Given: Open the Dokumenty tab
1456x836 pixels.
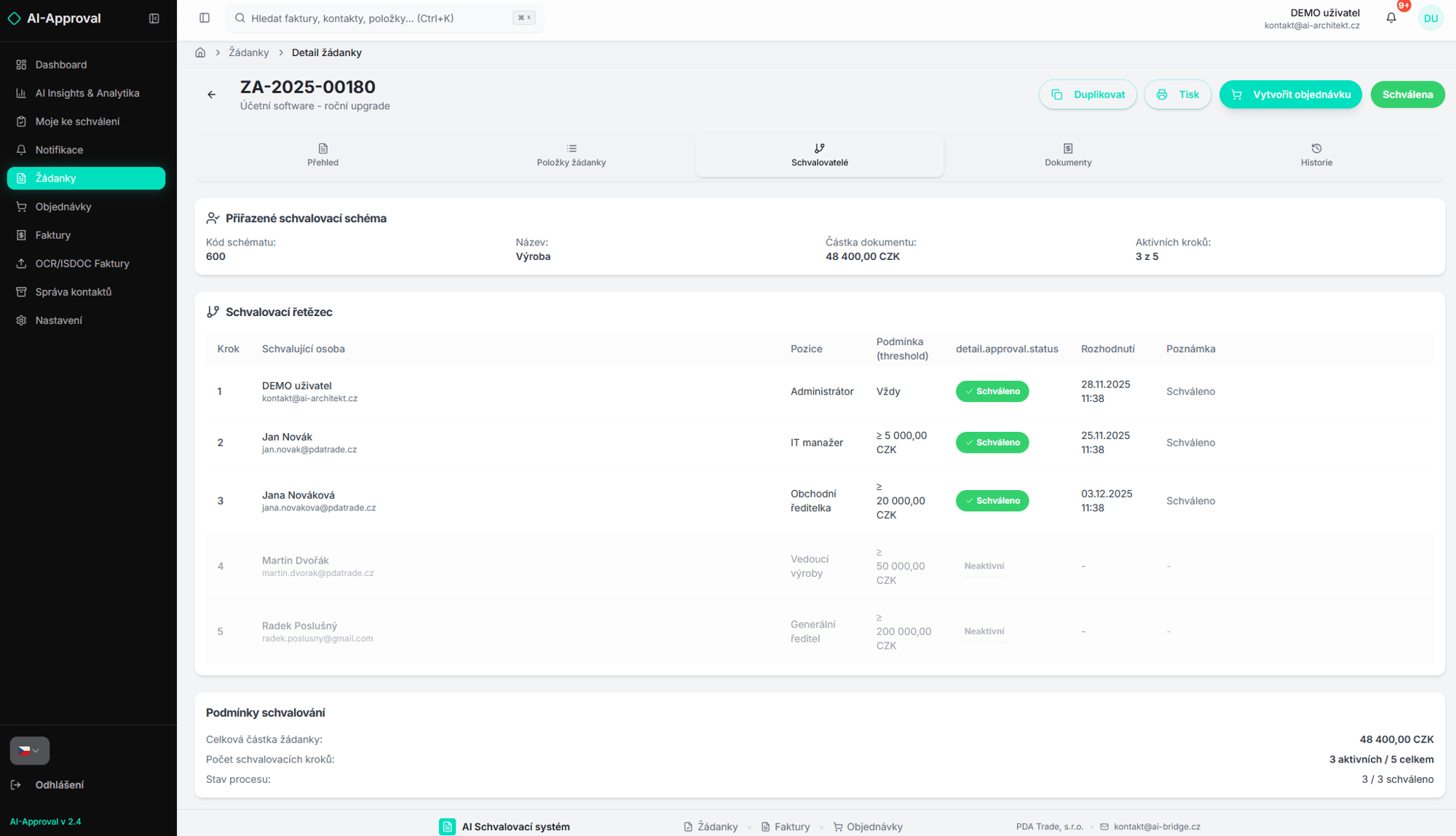Looking at the screenshot, I should tap(1068, 155).
